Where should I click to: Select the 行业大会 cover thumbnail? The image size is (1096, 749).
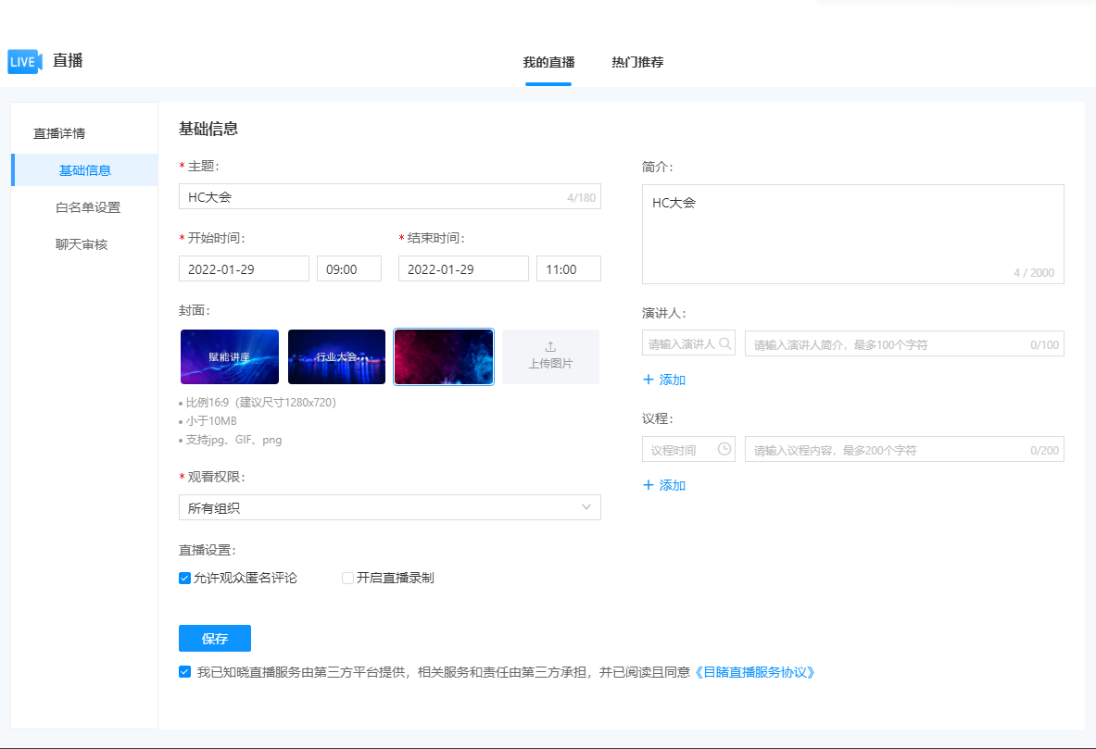[336, 356]
